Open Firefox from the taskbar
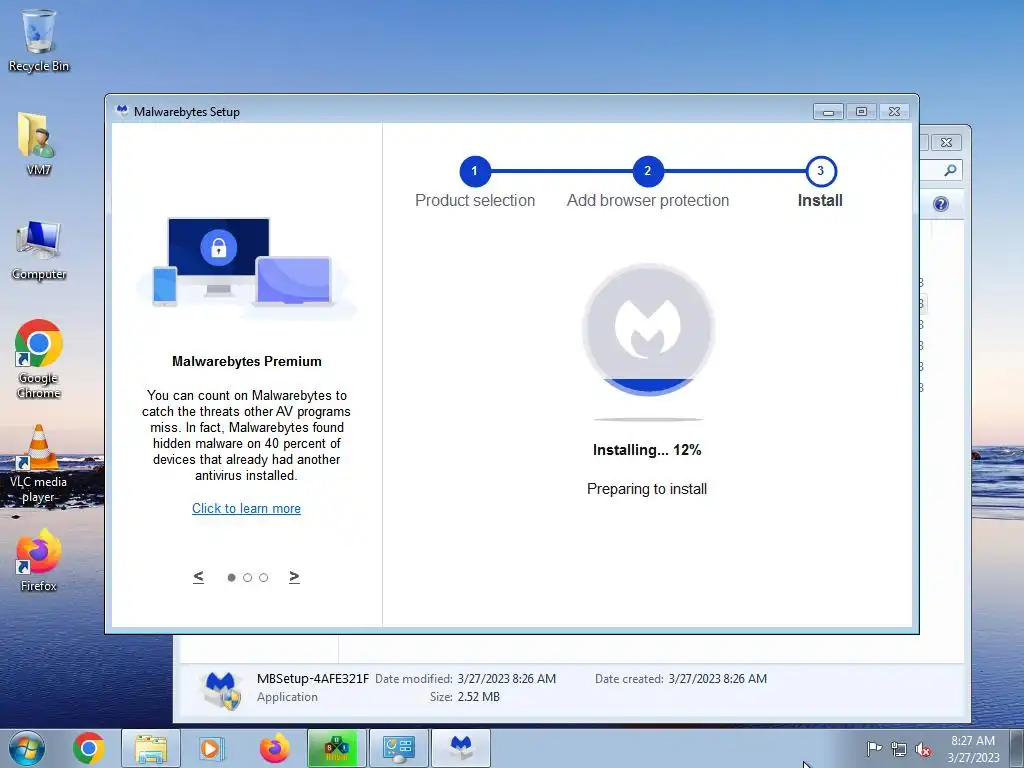The width and height of the screenshot is (1024, 768). tap(274, 748)
